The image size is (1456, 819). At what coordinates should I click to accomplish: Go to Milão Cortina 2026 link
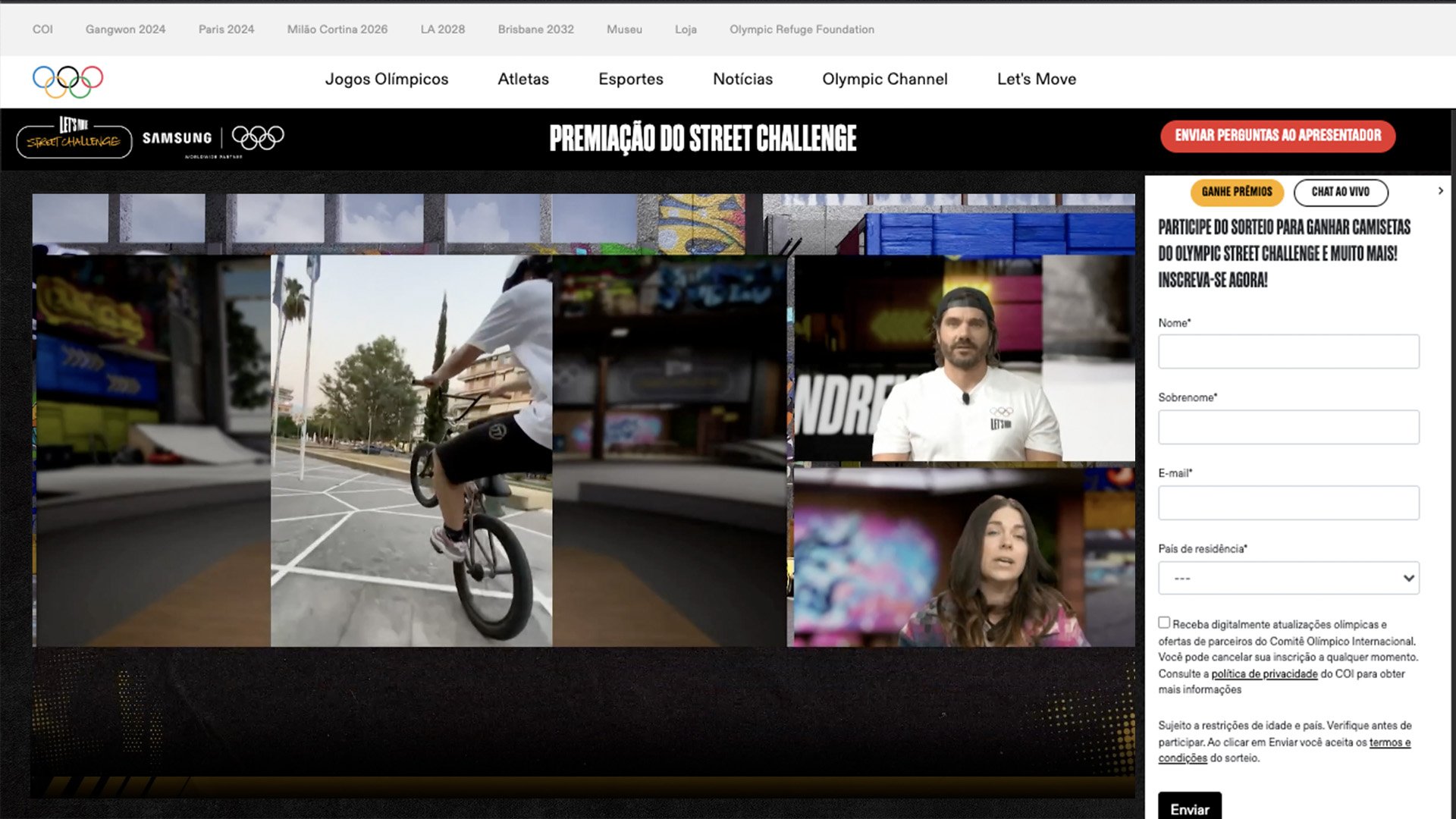coord(337,30)
